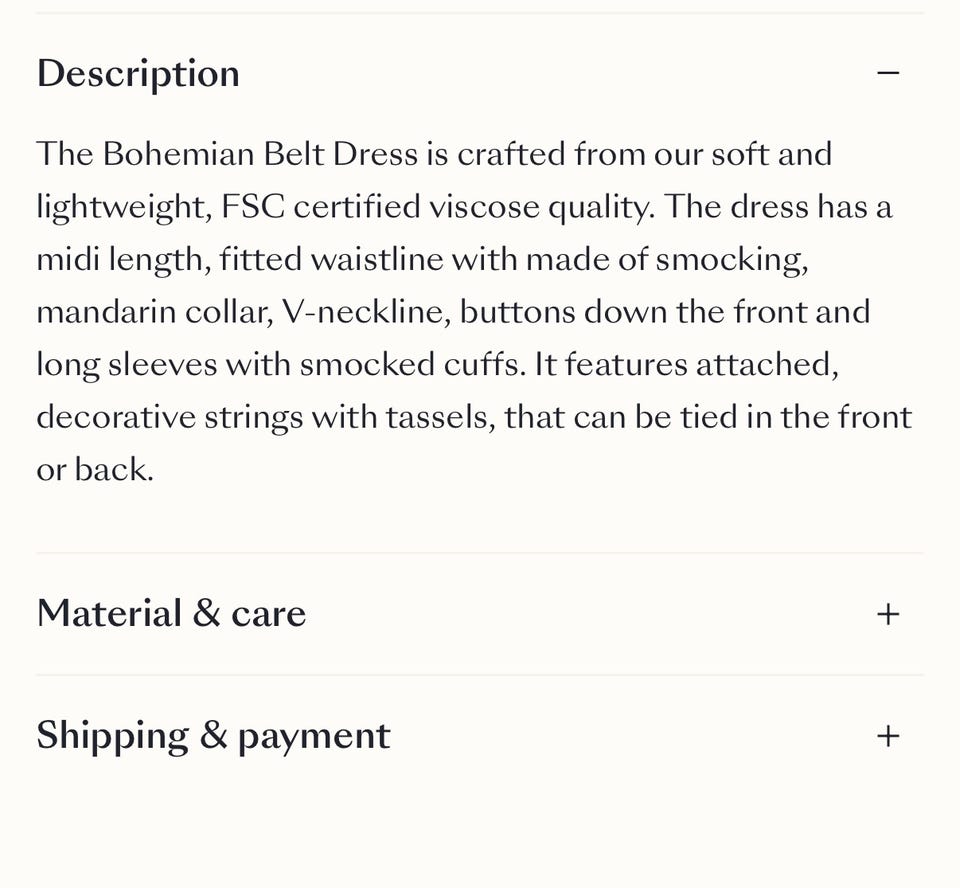Click the word "Material" in the accordion
The image size is (960, 888).
pyautogui.click(x=107, y=614)
